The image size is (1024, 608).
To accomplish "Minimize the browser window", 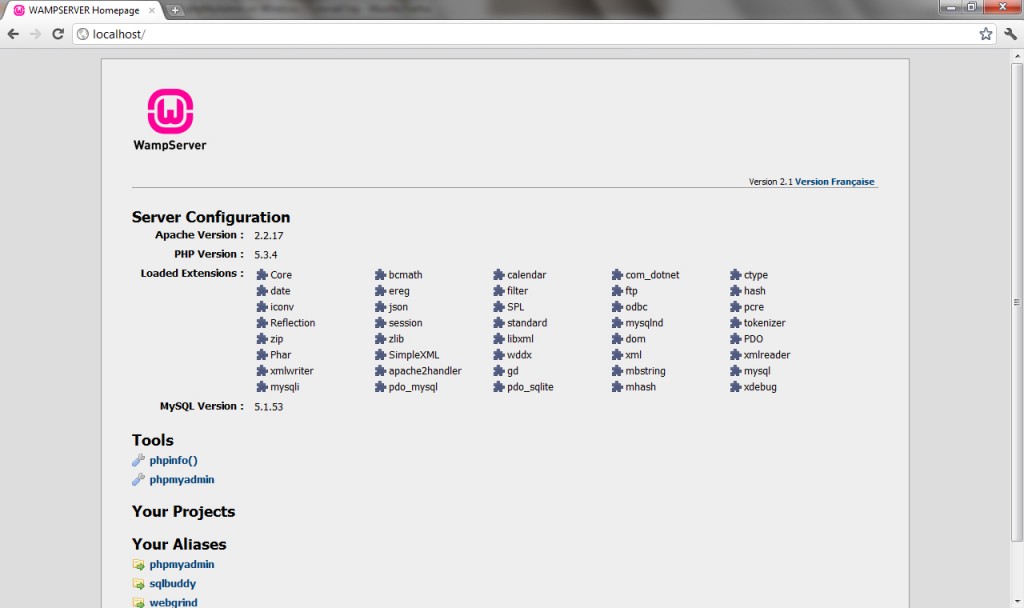I will click(x=950, y=7).
